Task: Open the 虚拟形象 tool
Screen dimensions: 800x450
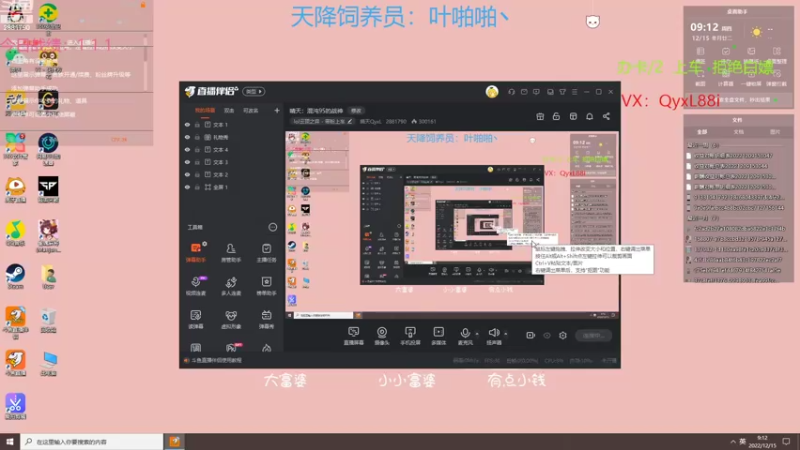Action: point(231,319)
